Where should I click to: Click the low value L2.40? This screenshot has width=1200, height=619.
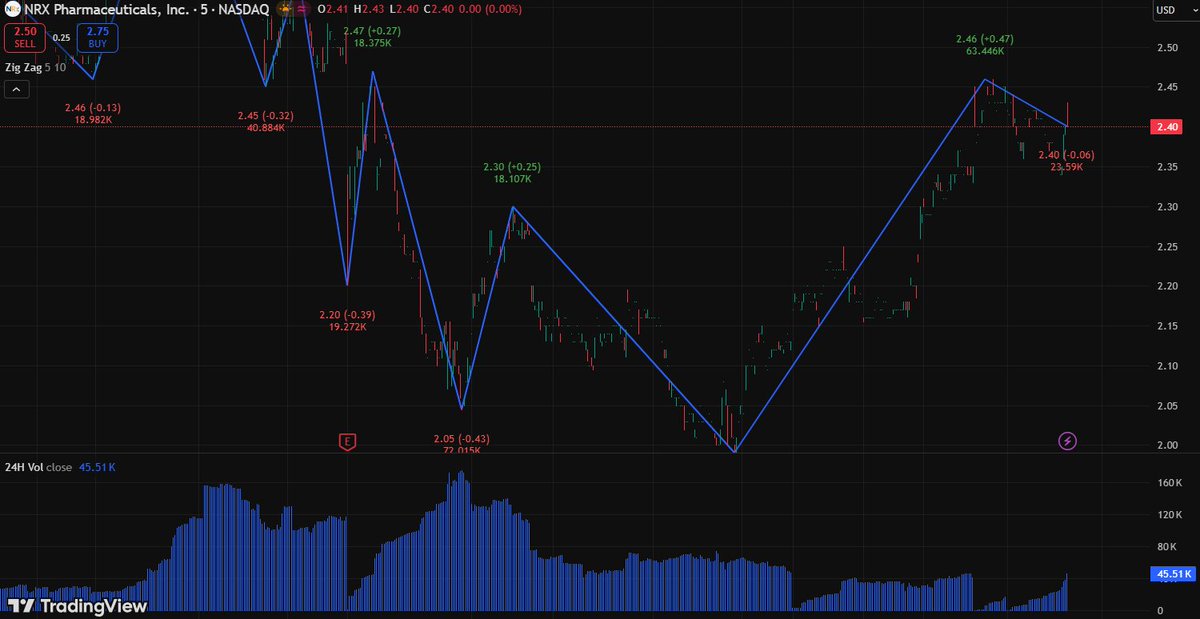click(404, 10)
